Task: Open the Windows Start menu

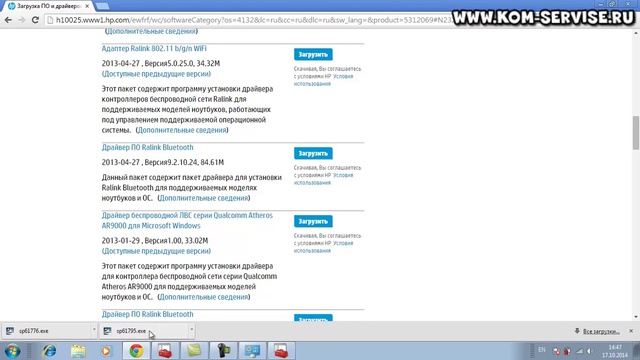Action: [x=13, y=351]
